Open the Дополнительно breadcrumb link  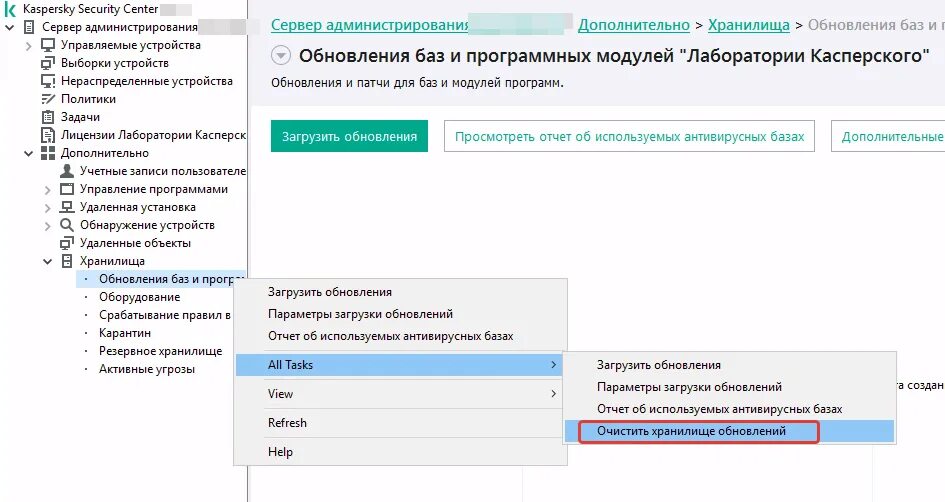tap(633, 25)
